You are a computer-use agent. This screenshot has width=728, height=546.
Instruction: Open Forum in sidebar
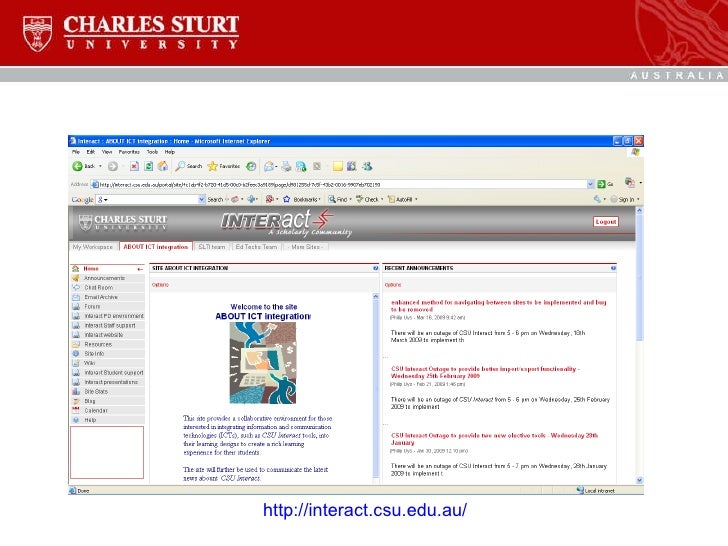(x=107, y=306)
